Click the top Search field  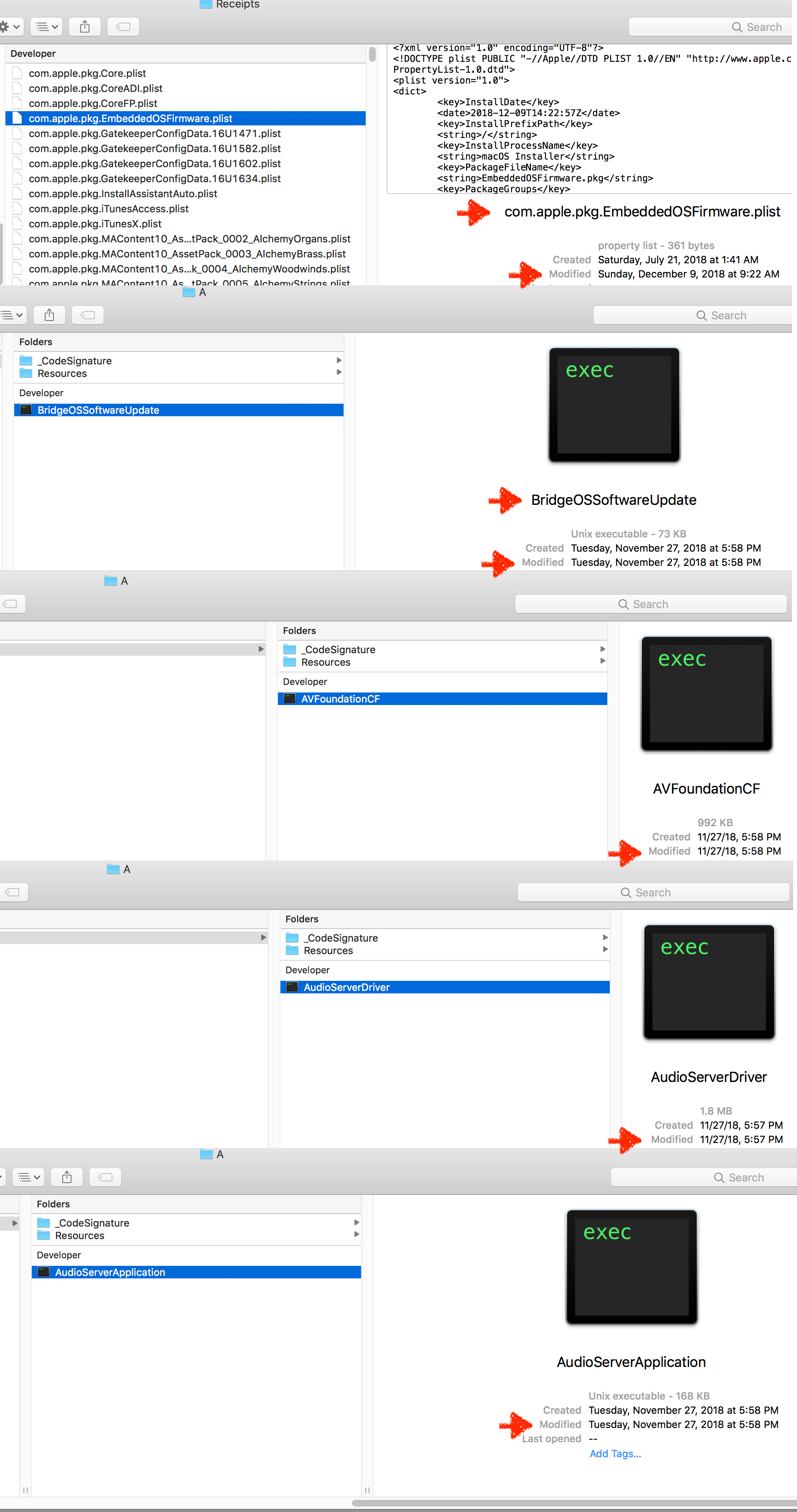[710, 27]
